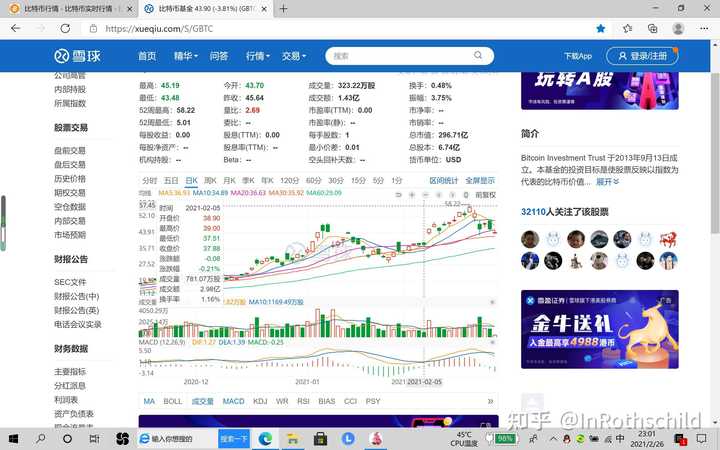This screenshot has width=720, height=450.
Task: Go to 首页 home page
Action: [147, 56]
